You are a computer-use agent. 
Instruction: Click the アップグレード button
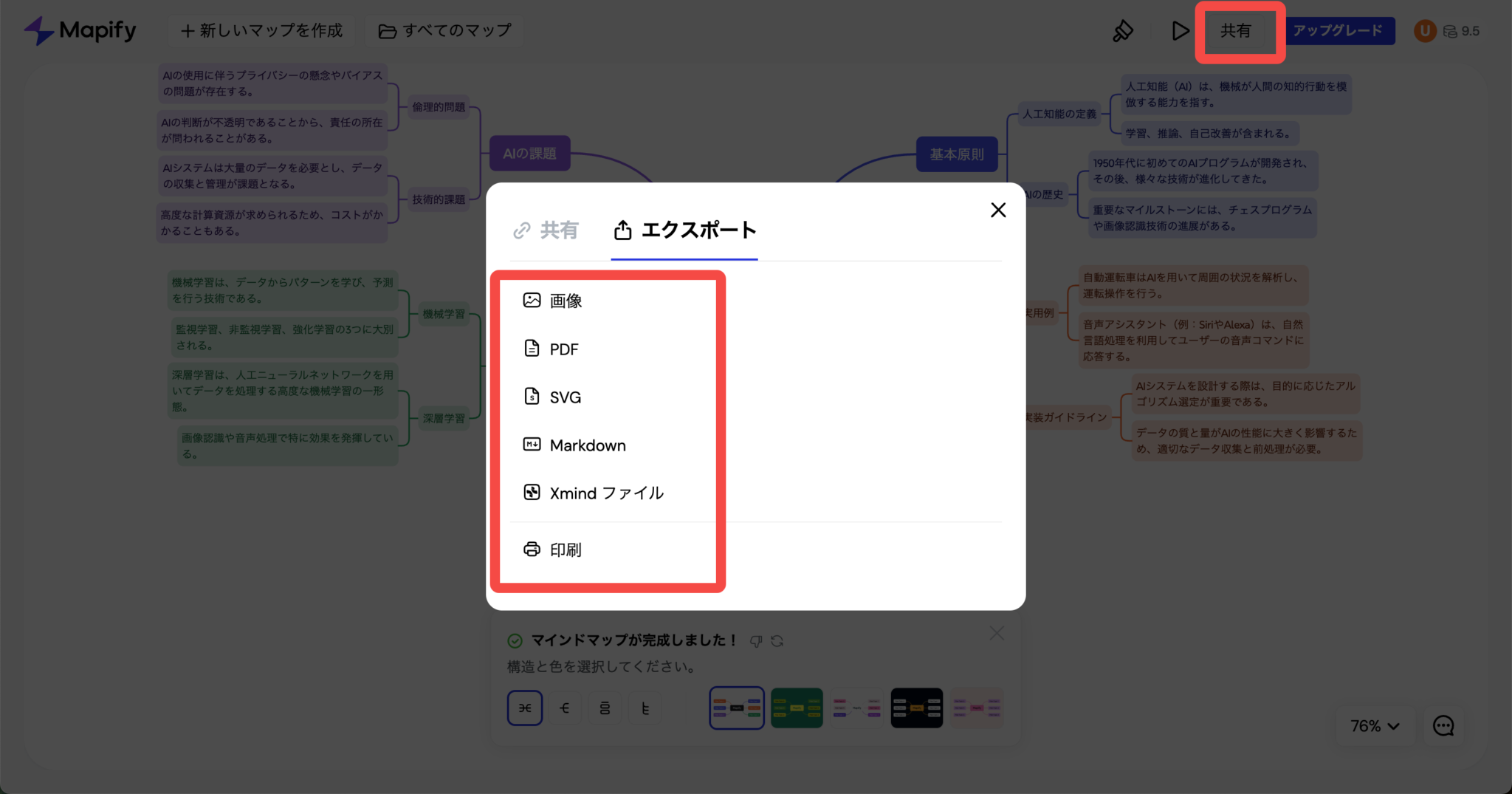pos(1340,31)
